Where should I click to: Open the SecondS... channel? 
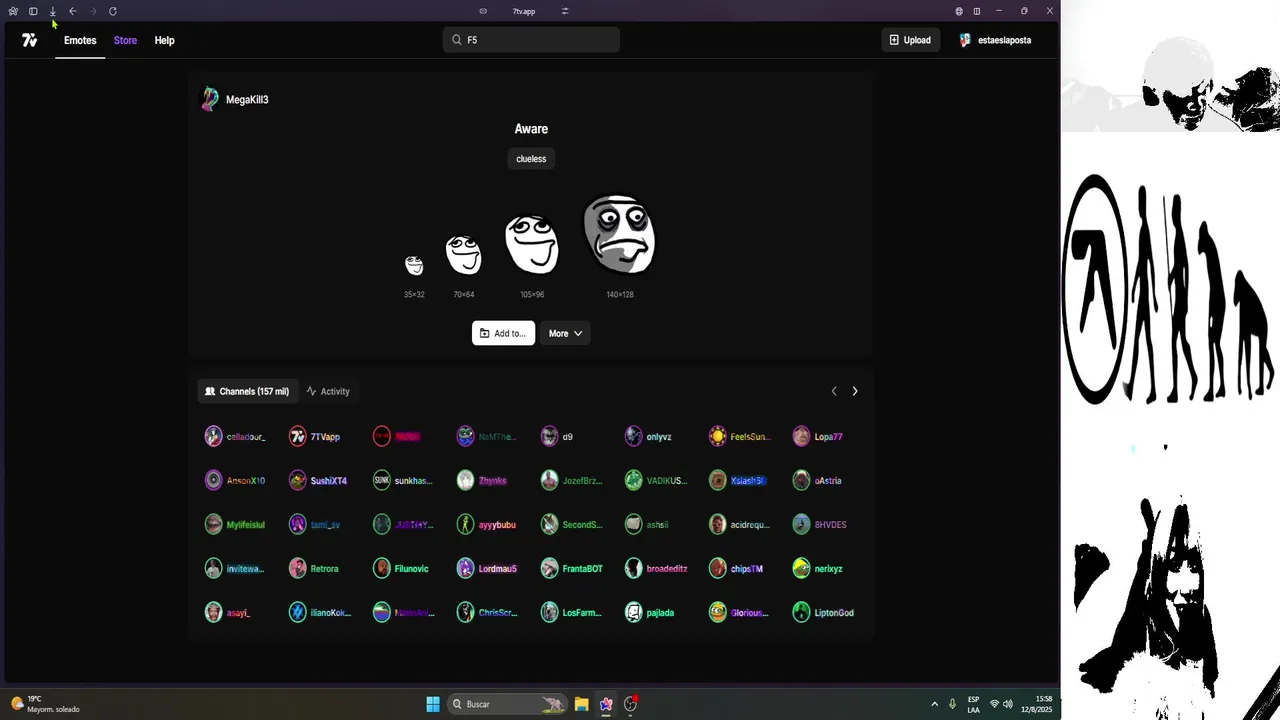click(x=573, y=524)
